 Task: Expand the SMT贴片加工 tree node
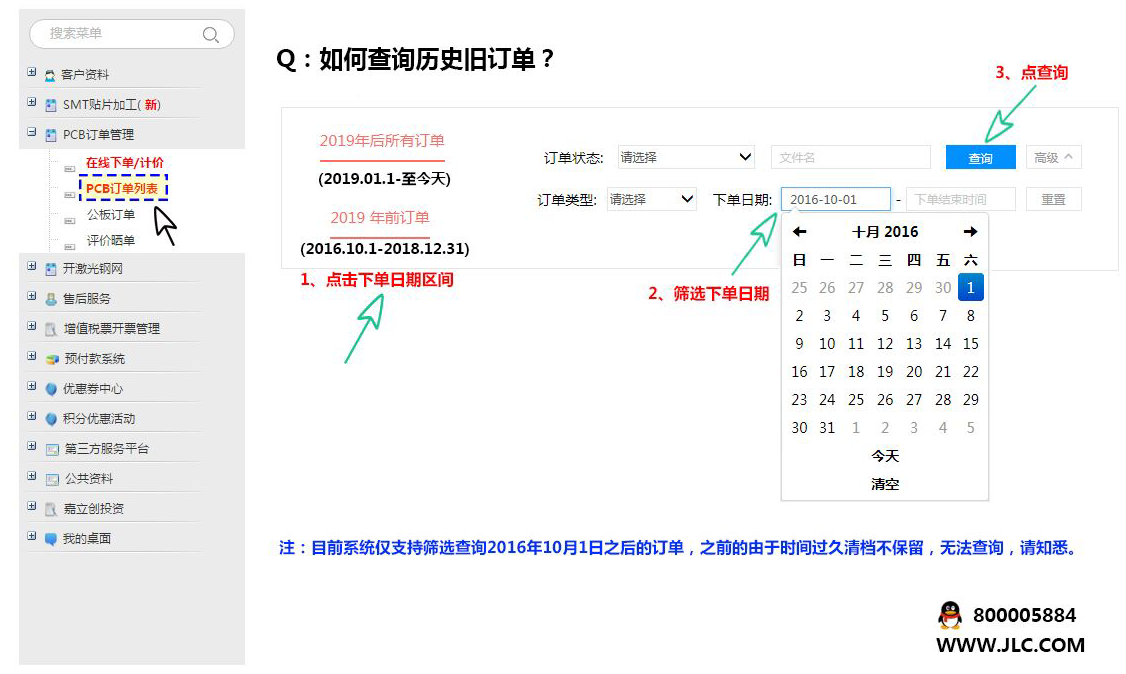[32, 103]
